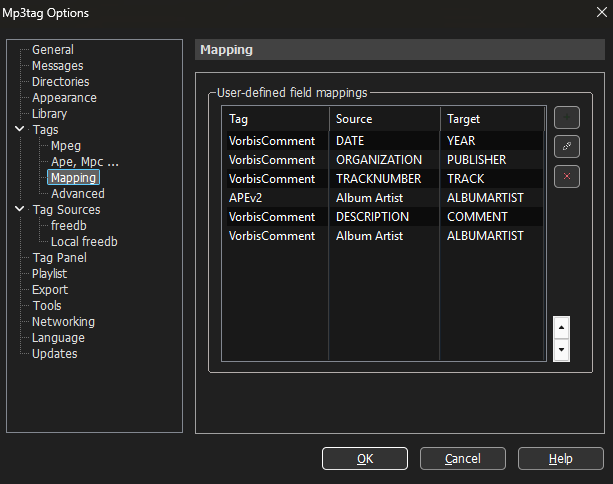Viewport: 613px width, 484px height.
Task: Collapse the Tags tree node
Action: tap(20, 129)
